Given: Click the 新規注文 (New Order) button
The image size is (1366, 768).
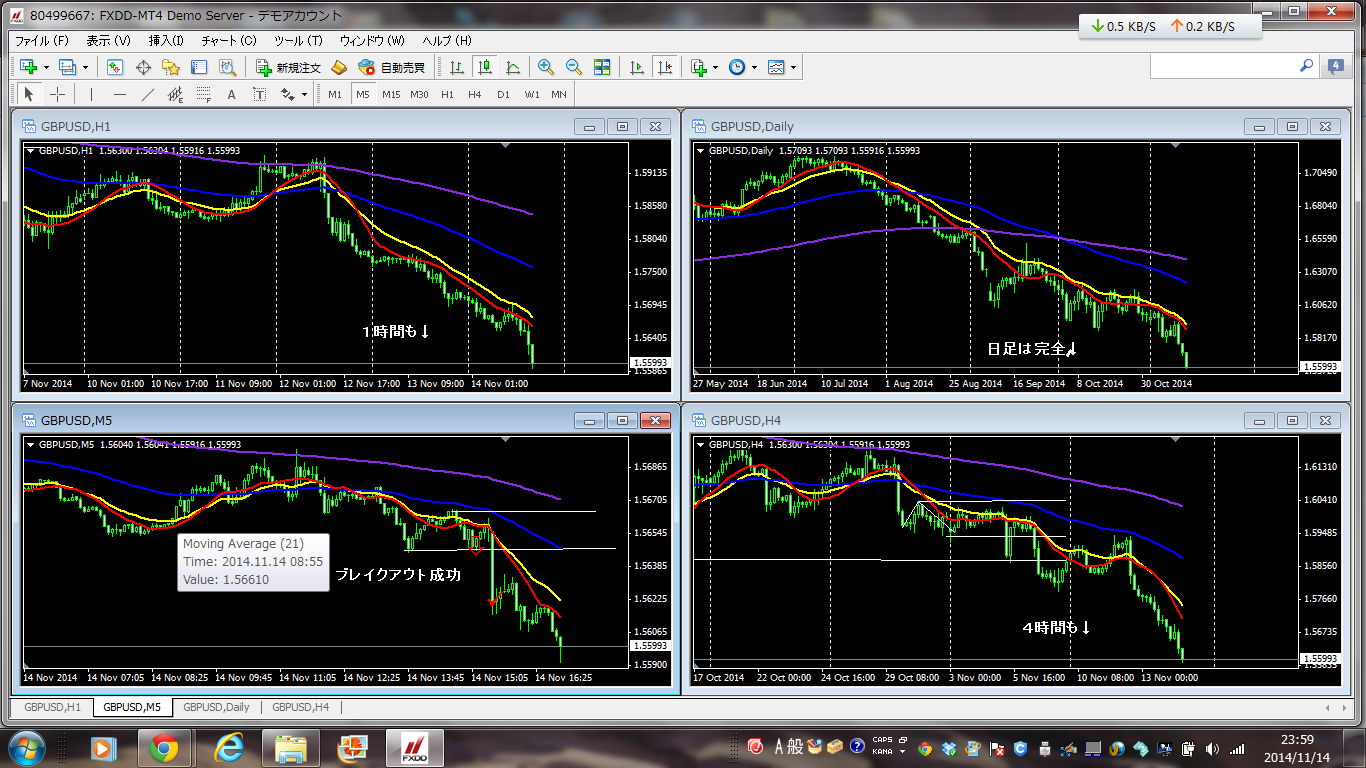Looking at the screenshot, I should coord(288,67).
